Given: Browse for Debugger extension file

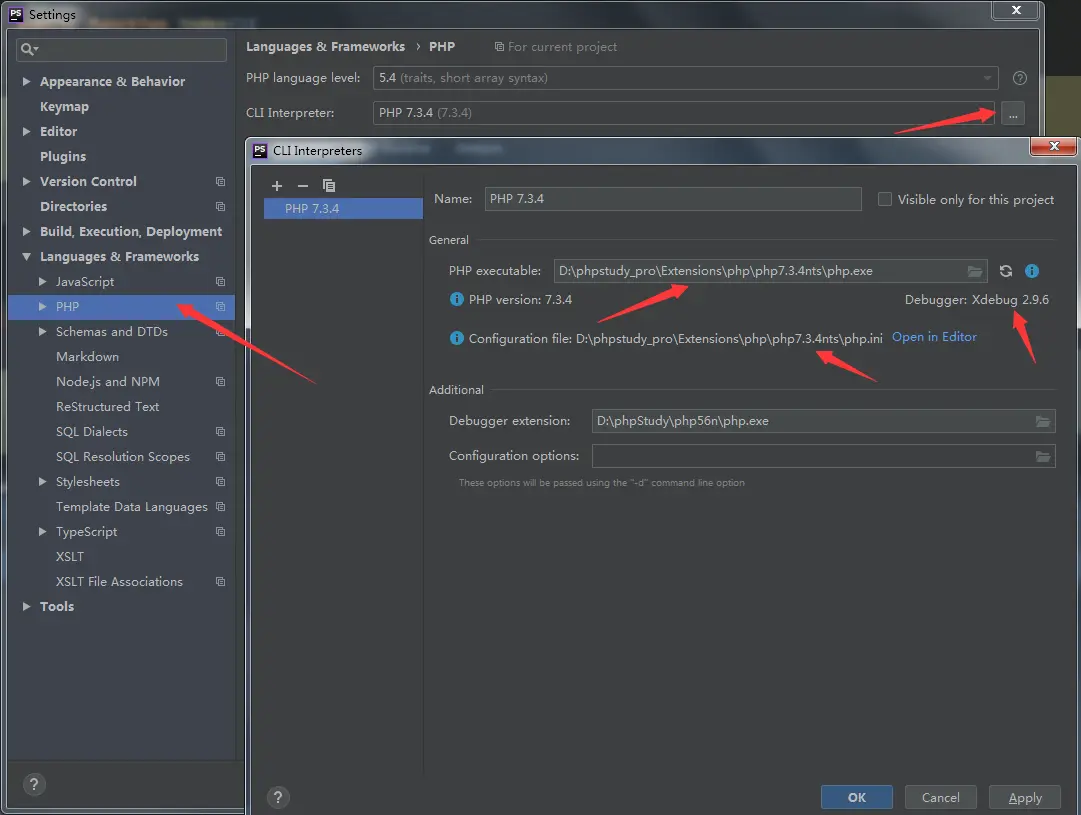Looking at the screenshot, I should coord(1043,421).
